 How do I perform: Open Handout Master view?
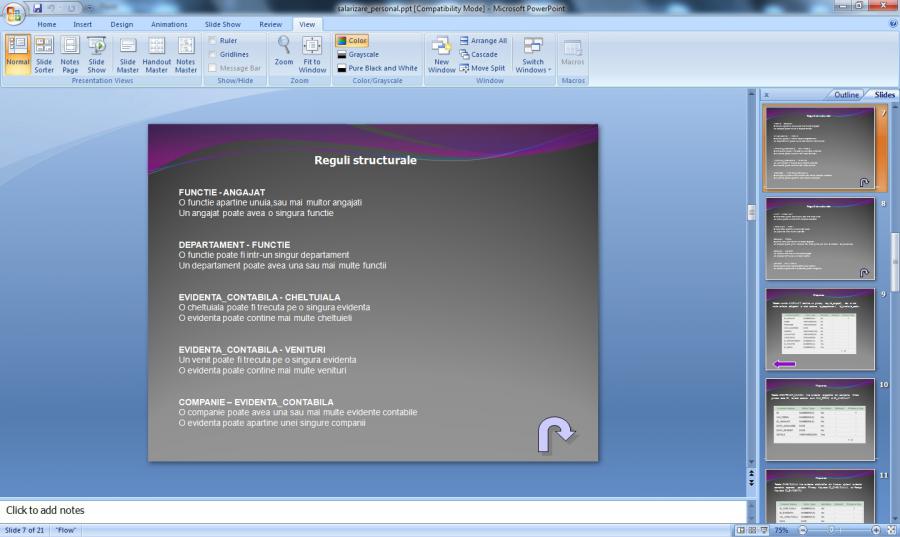point(157,54)
